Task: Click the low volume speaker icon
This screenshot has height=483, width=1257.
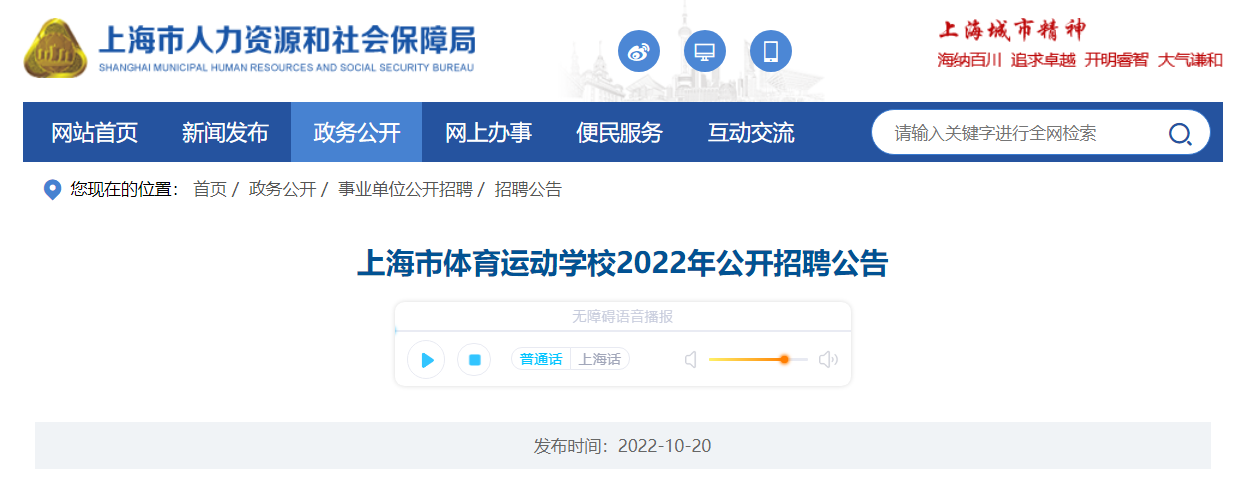Action: click(690, 360)
